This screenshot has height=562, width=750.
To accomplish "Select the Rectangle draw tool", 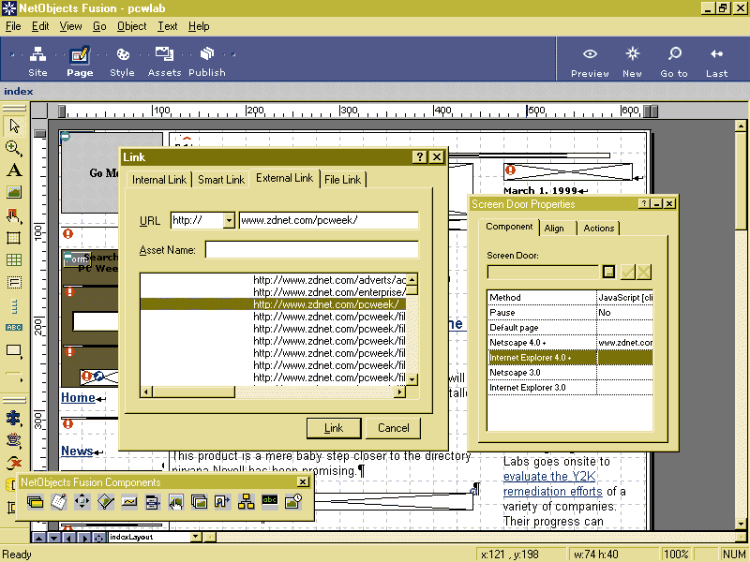I will tap(14, 351).
